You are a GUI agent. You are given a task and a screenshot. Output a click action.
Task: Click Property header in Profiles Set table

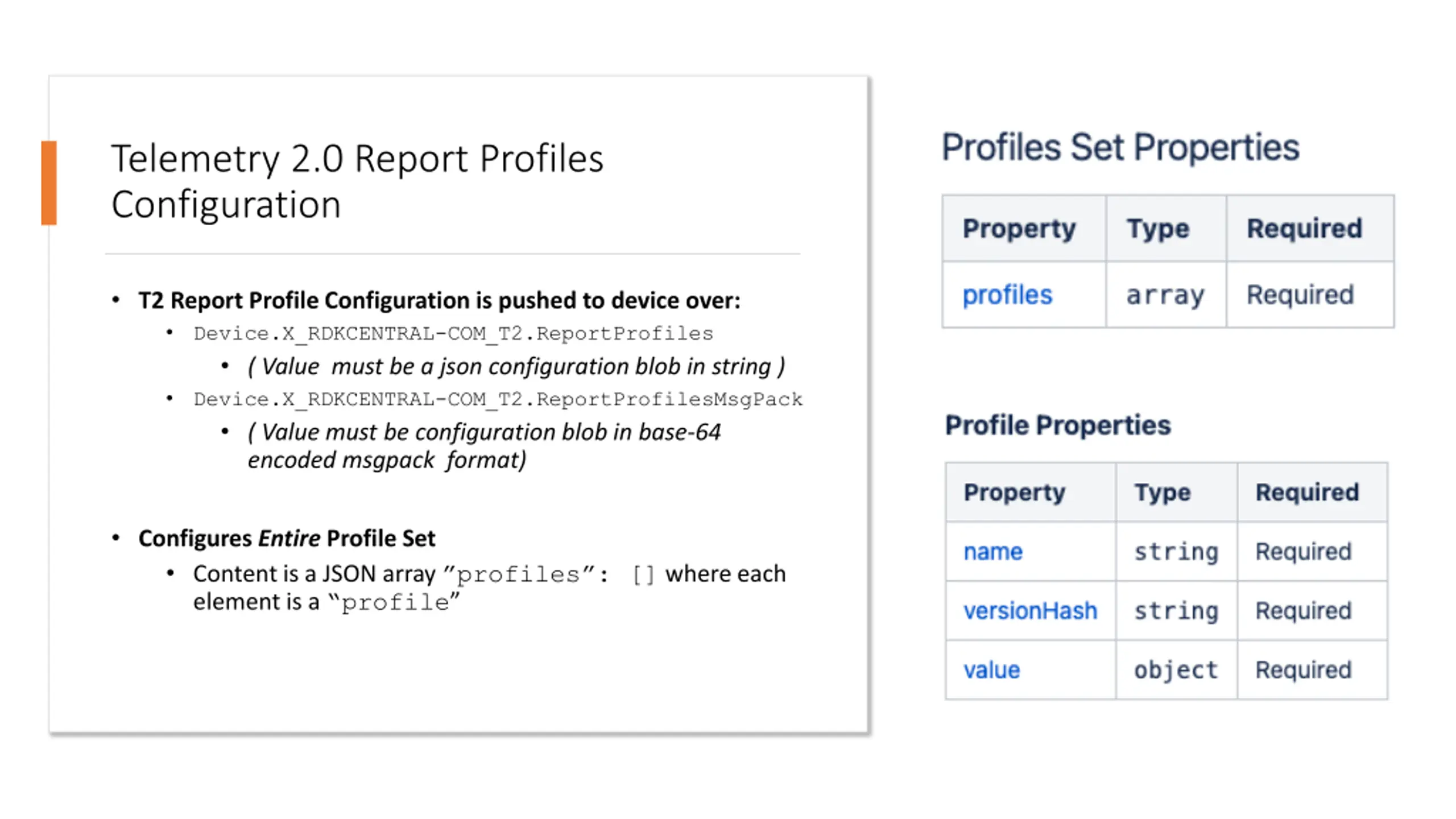click(1019, 229)
